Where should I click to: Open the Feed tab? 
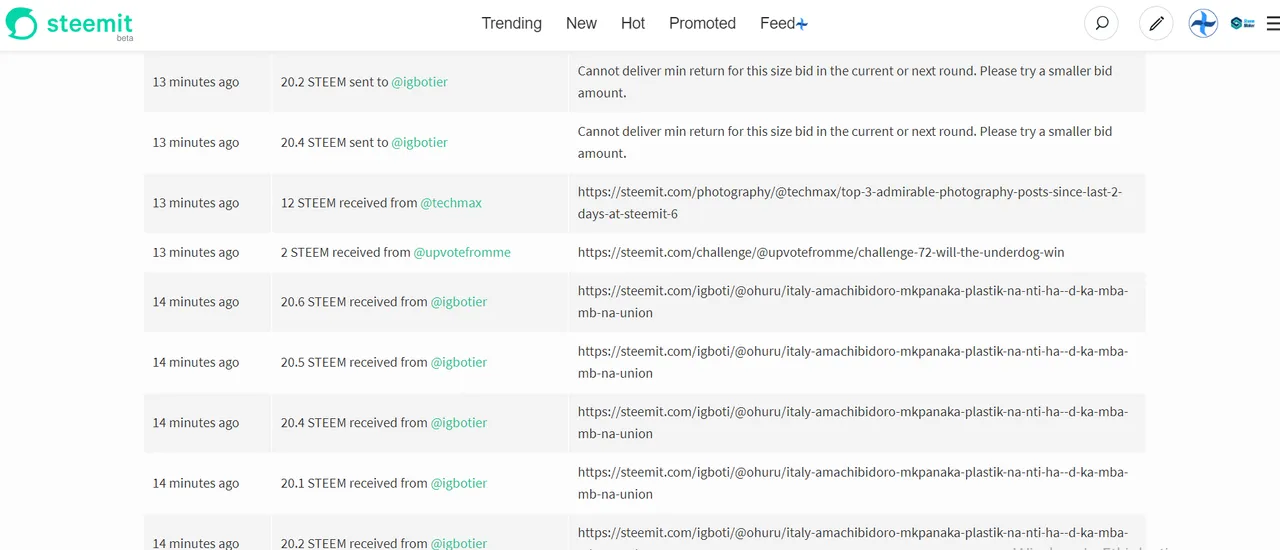click(x=783, y=23)
